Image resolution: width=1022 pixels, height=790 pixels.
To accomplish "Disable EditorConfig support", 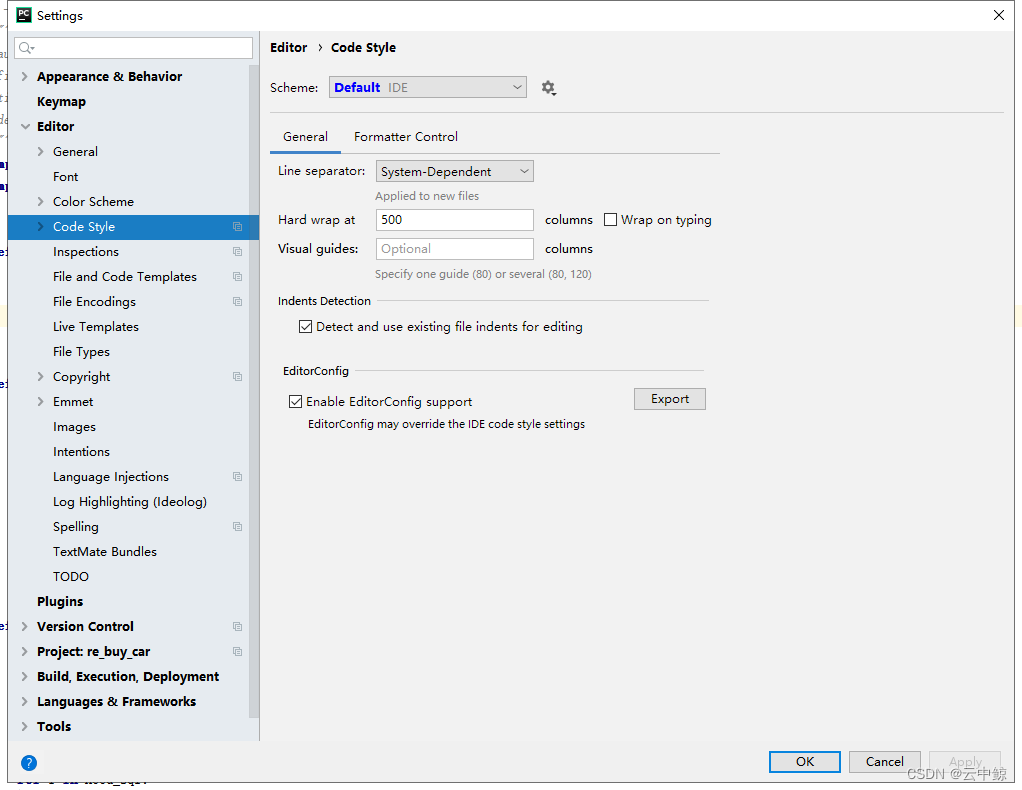I will click(296, 401).
